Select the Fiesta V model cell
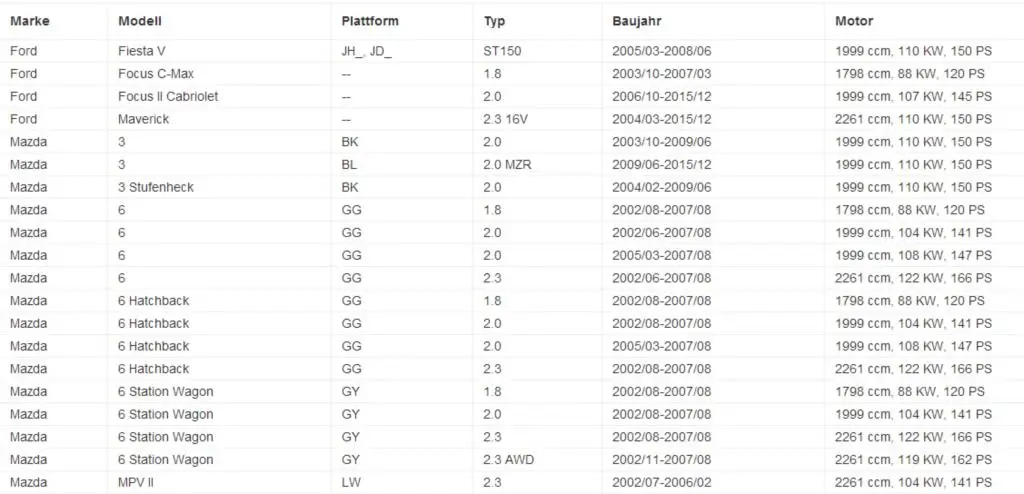This screenshot has width=1024, height=494. coord(142,51)
